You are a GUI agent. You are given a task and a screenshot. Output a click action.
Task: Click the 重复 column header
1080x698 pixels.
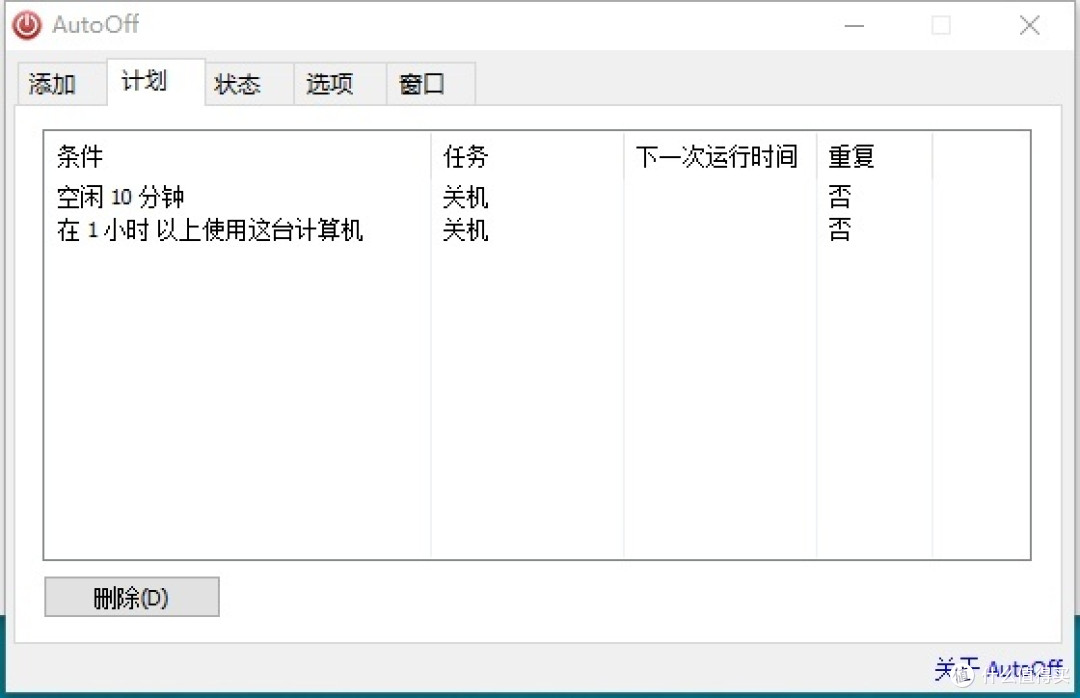point(851,156)
